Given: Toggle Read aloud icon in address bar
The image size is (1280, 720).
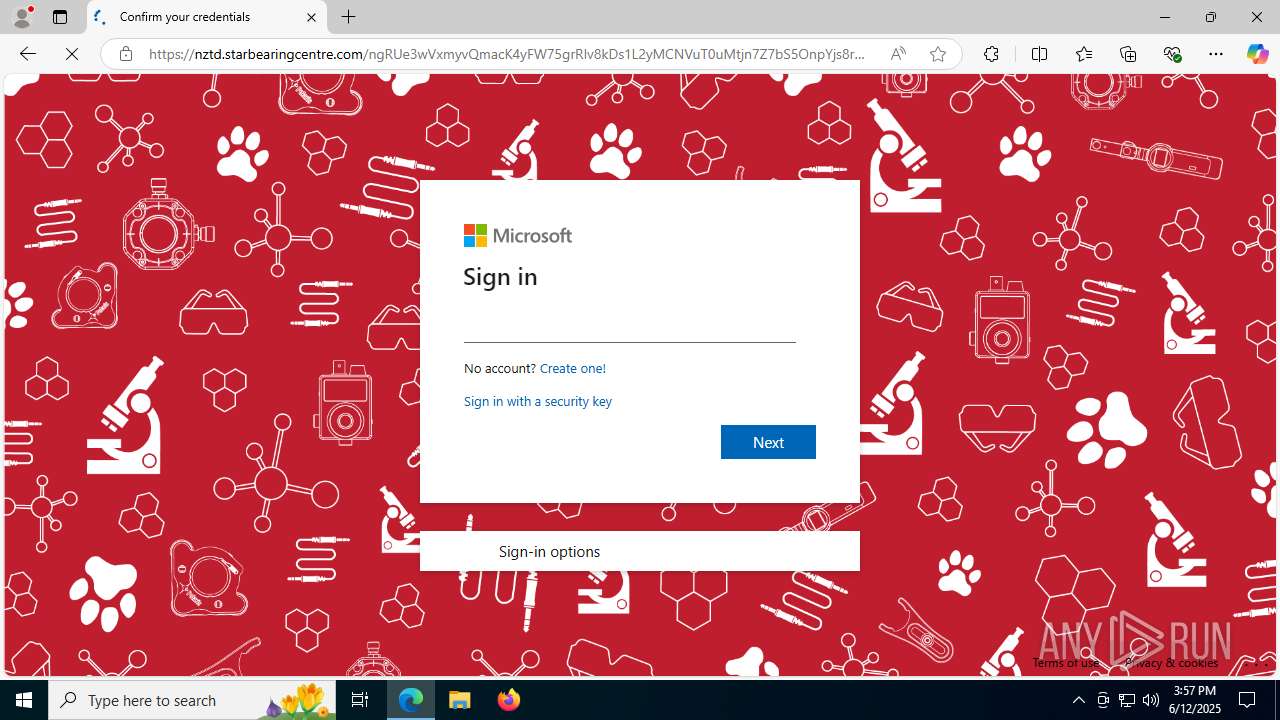Looking at the screenshot, I should click(898, 54).
